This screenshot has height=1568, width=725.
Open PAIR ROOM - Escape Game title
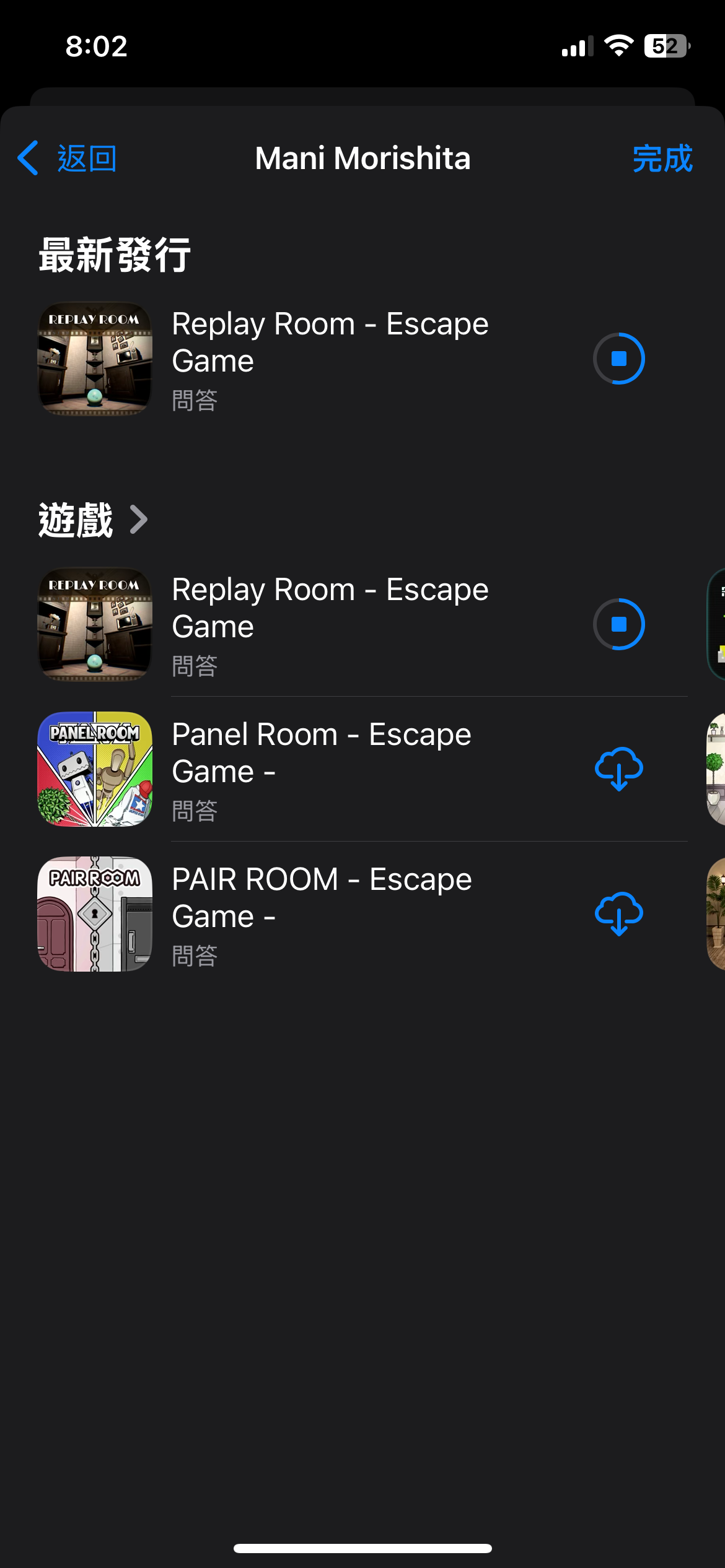(322, 897)
